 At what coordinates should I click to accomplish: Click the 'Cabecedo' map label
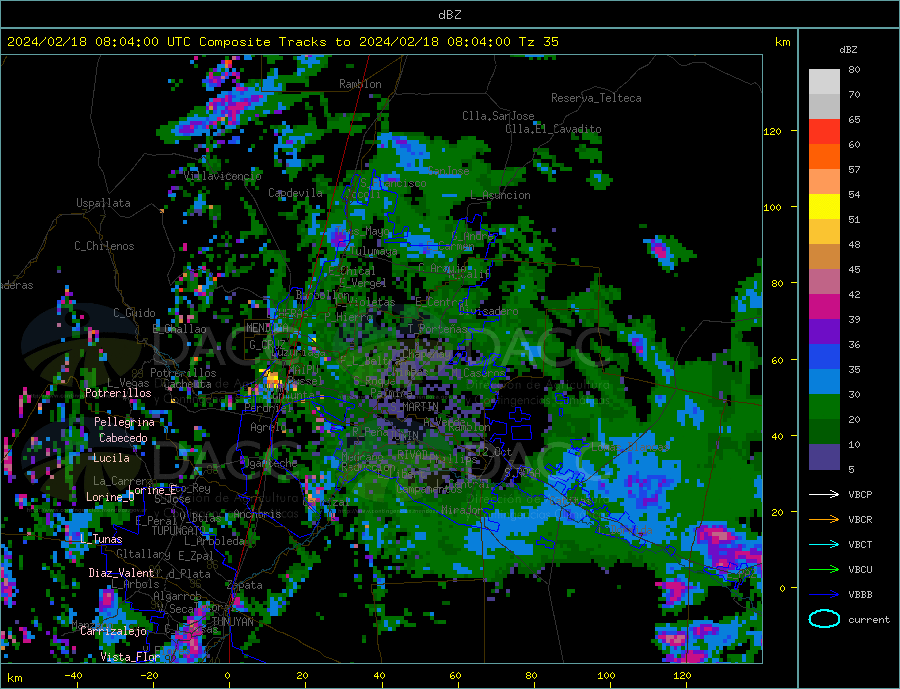(123, 438)
